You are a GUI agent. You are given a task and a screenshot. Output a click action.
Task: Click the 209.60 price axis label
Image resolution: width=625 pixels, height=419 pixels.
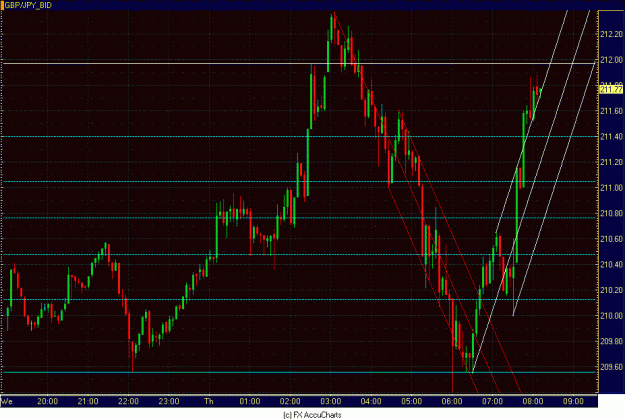pyautogui.click(x=611, y=367)
